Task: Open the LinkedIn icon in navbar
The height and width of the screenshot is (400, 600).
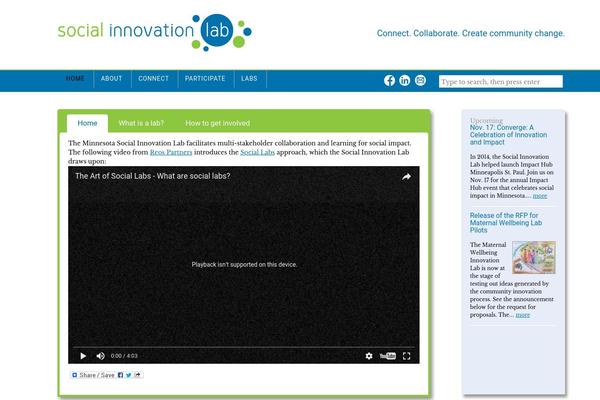Action: (404, 80)
